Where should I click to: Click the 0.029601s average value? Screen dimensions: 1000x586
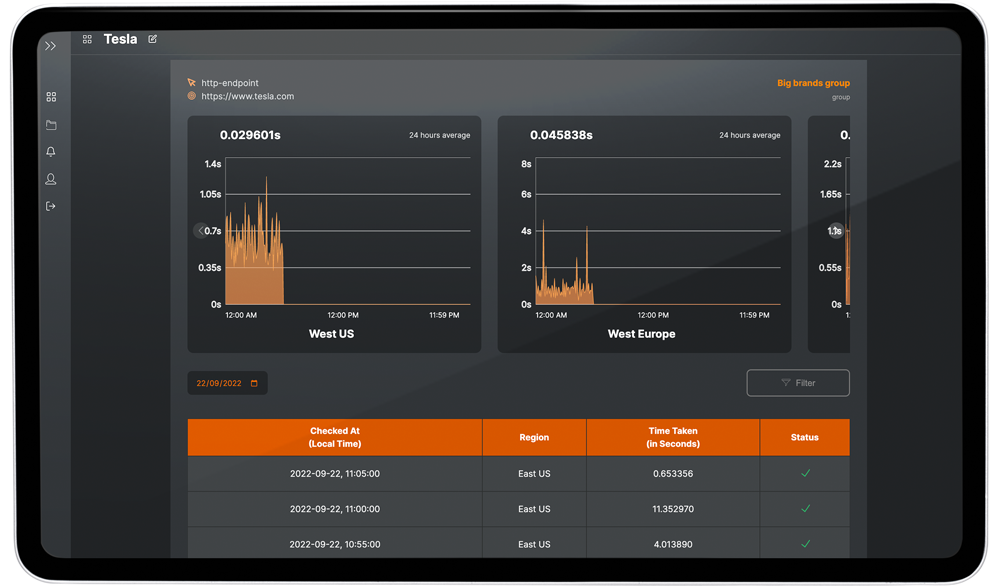pyautogui.click(x=250, y=135)
